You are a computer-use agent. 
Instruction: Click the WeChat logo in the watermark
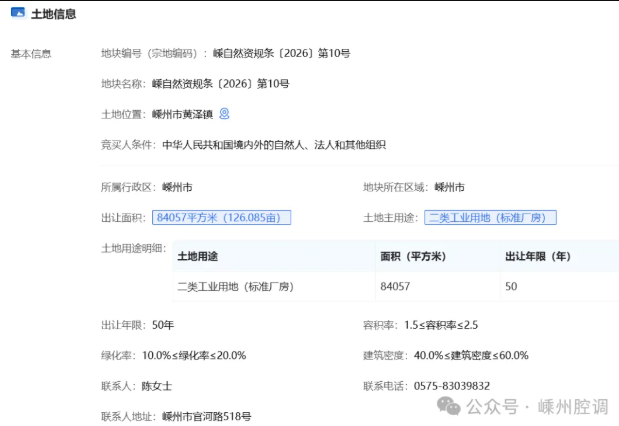click(448, 406)
